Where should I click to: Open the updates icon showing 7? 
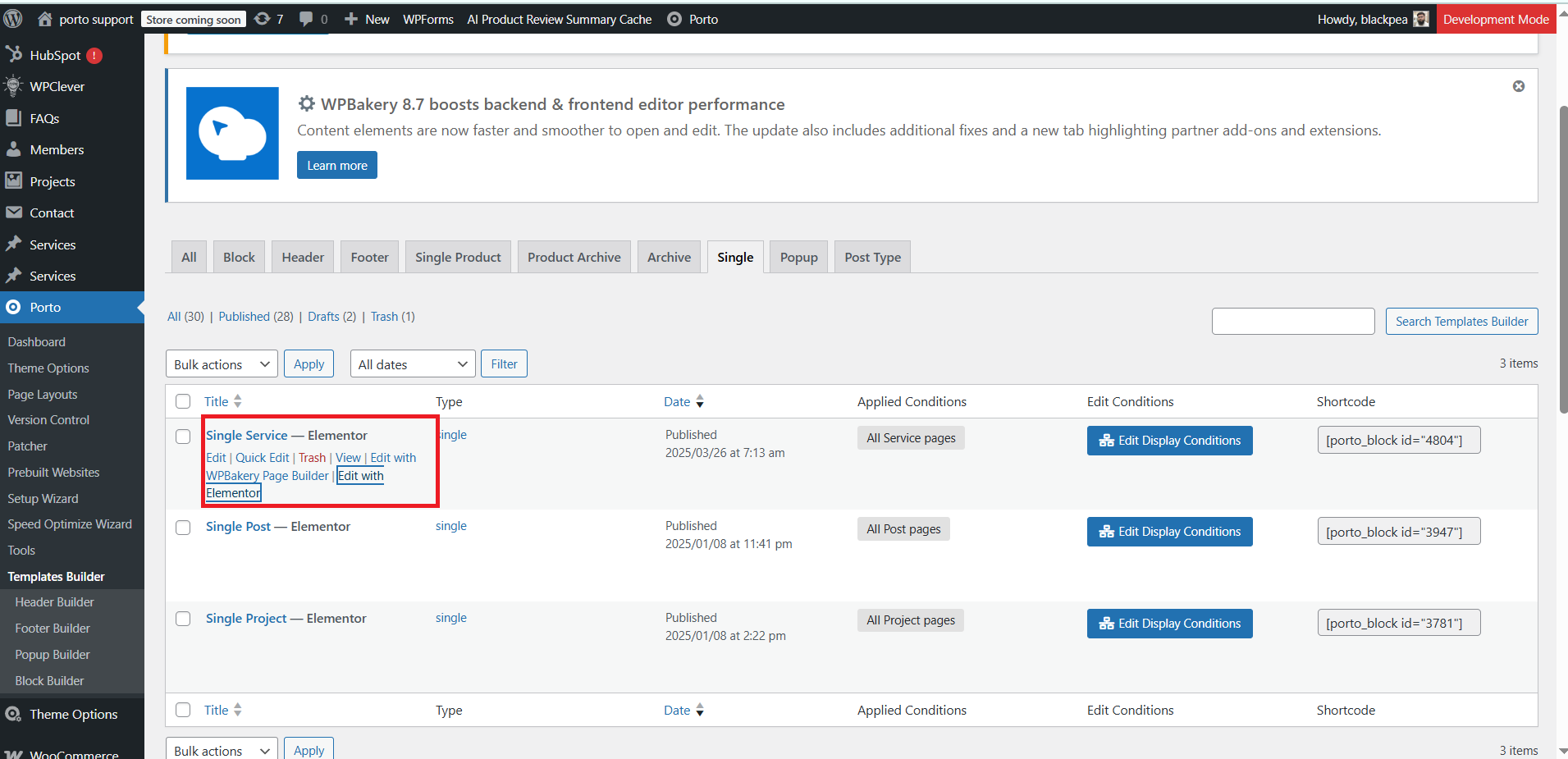263,19
